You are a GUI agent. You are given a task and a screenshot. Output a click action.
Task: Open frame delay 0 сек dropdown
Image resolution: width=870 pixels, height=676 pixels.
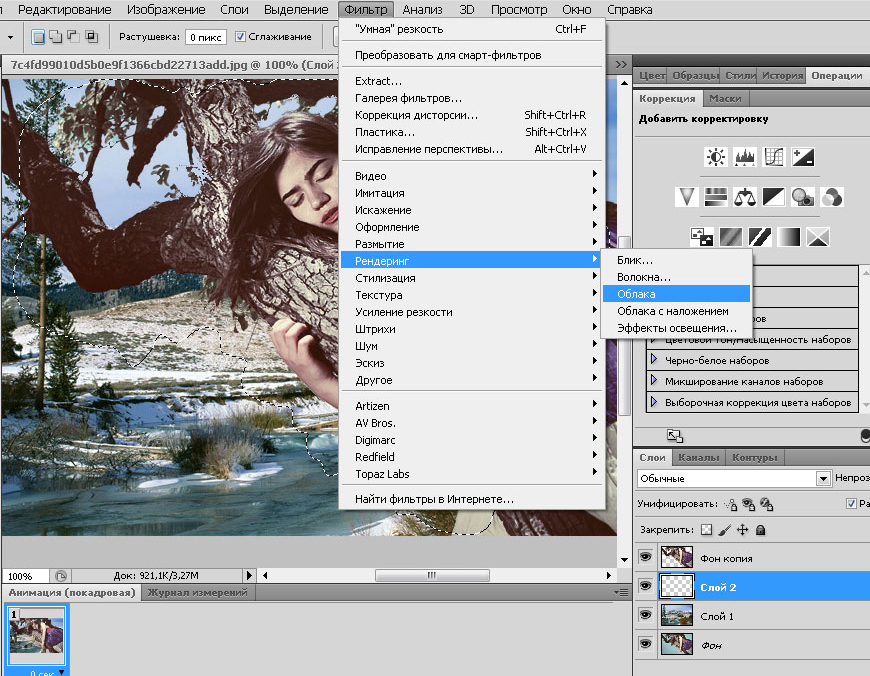[x=61, y=672]
